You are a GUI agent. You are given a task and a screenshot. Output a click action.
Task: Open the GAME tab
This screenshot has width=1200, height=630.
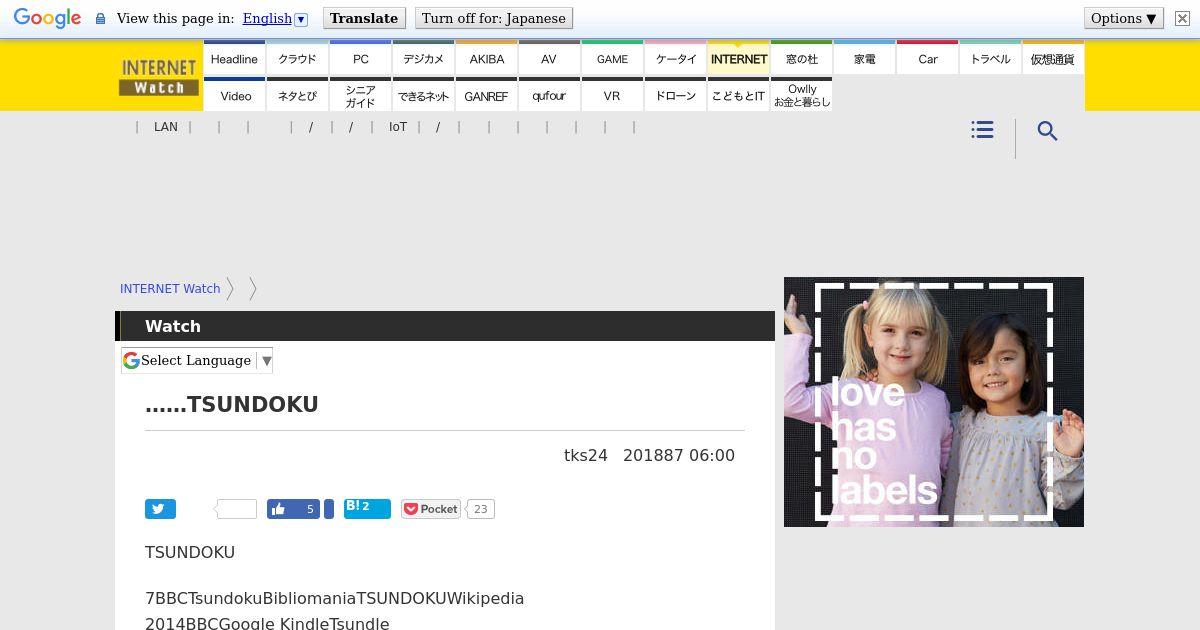click(612, 58)
